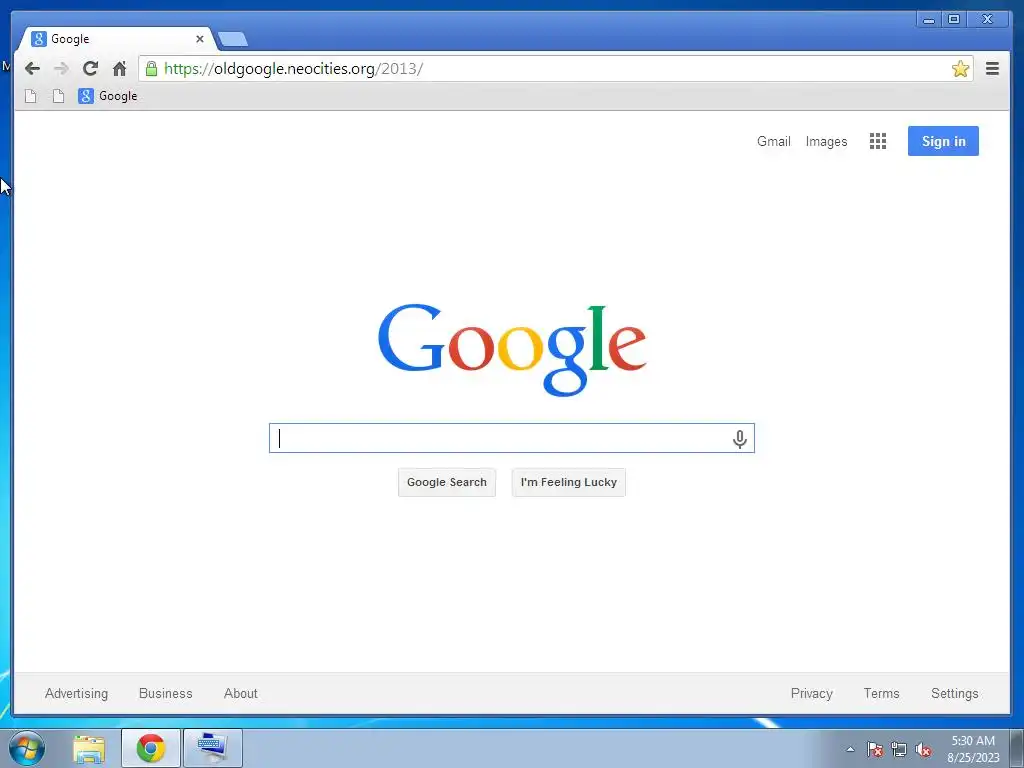Open Windows Explorer from the taskbar
Image resolution: width=1024 pixels, height=768 pixels.
pyautogui.click(x=89, y=748)
